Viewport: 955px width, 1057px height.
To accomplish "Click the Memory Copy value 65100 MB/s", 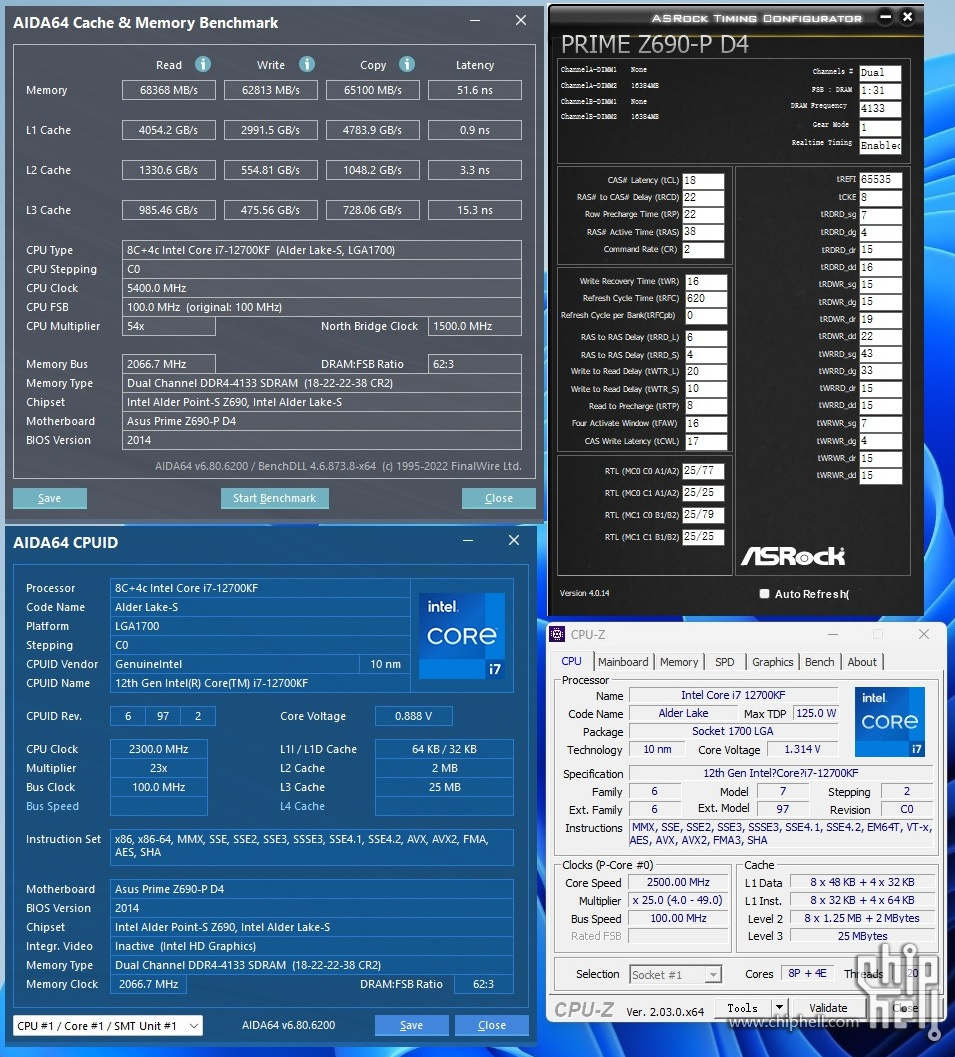I will [x=373, y=90].
